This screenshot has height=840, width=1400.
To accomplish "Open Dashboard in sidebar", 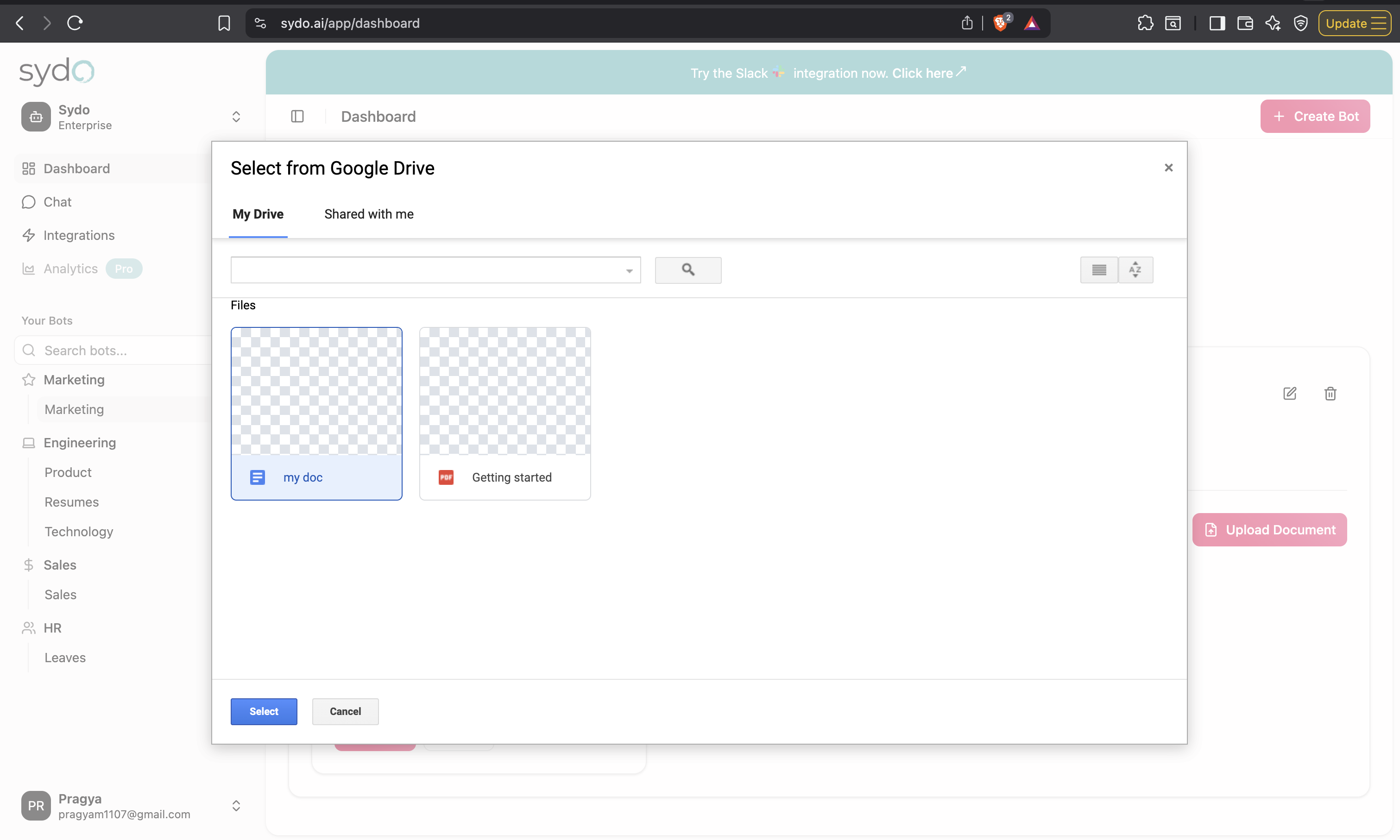I will coord(113,169).
